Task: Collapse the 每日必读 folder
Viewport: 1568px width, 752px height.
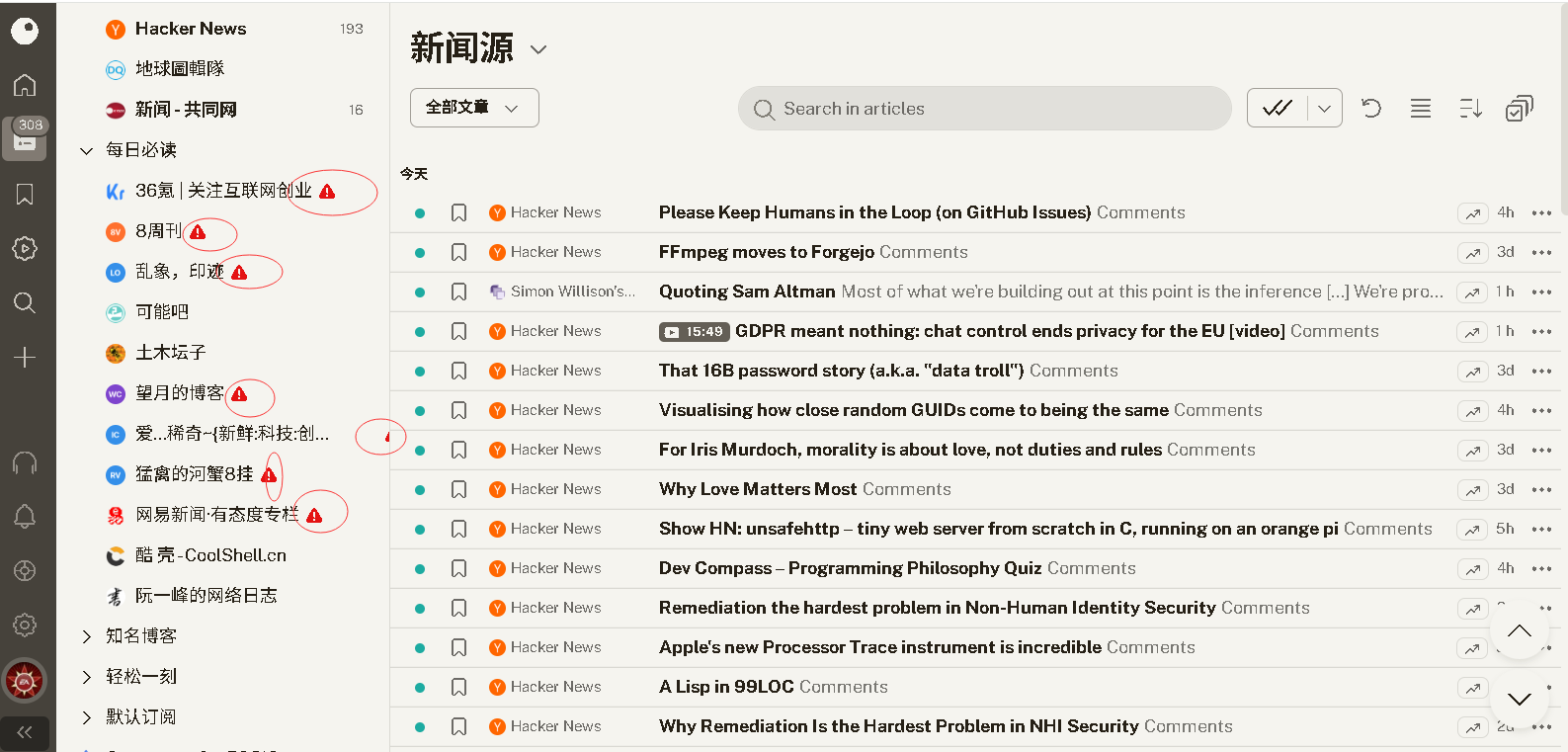Action: [x=87, y=150]
